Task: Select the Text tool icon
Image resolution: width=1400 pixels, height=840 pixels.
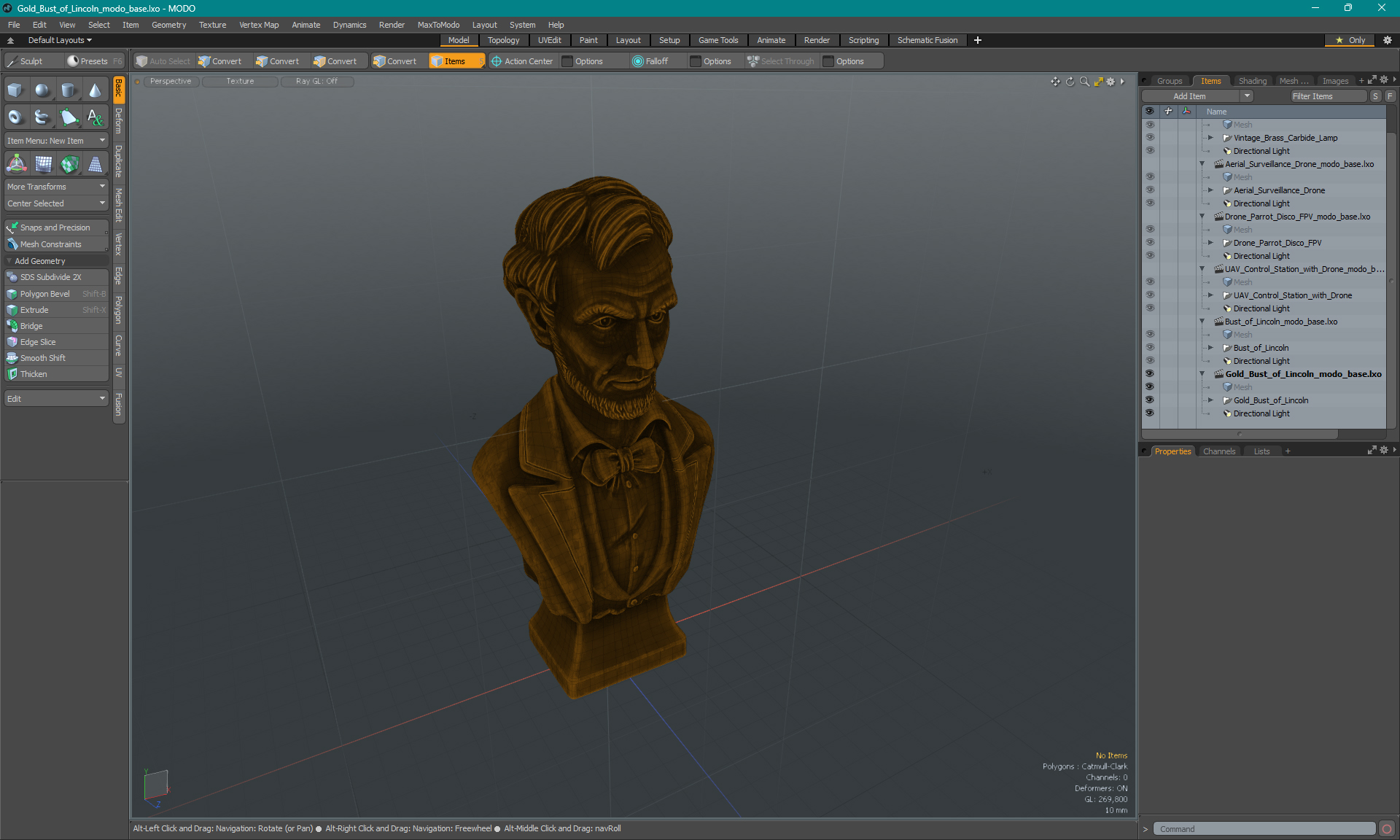Action: point(95,117)
